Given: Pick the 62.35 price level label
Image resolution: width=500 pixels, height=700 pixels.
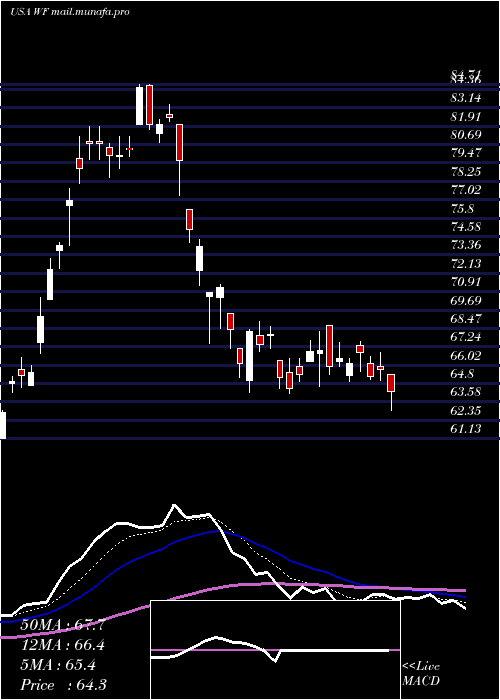Looking at the screenshot, I should pyautogui.click(x=466, y=411).
